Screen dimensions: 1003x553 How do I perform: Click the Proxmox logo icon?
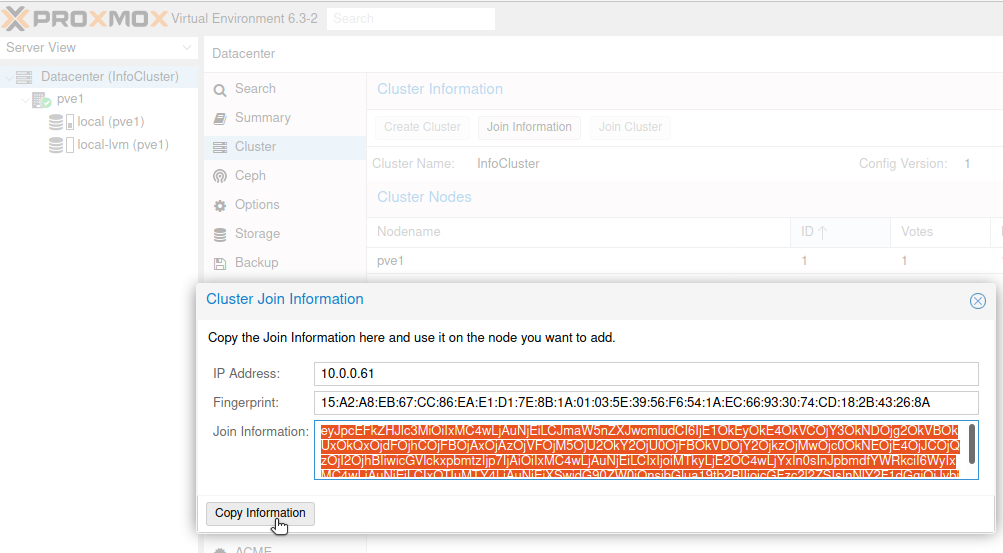[15, 19]
